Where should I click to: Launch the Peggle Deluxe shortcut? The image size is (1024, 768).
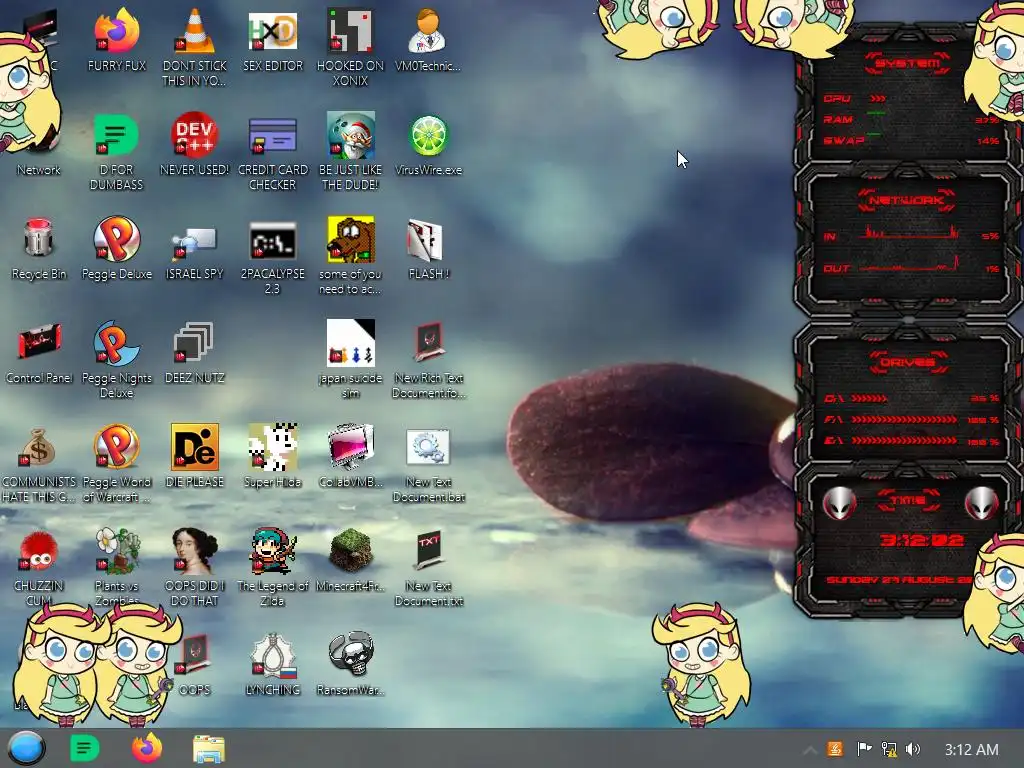116,239
